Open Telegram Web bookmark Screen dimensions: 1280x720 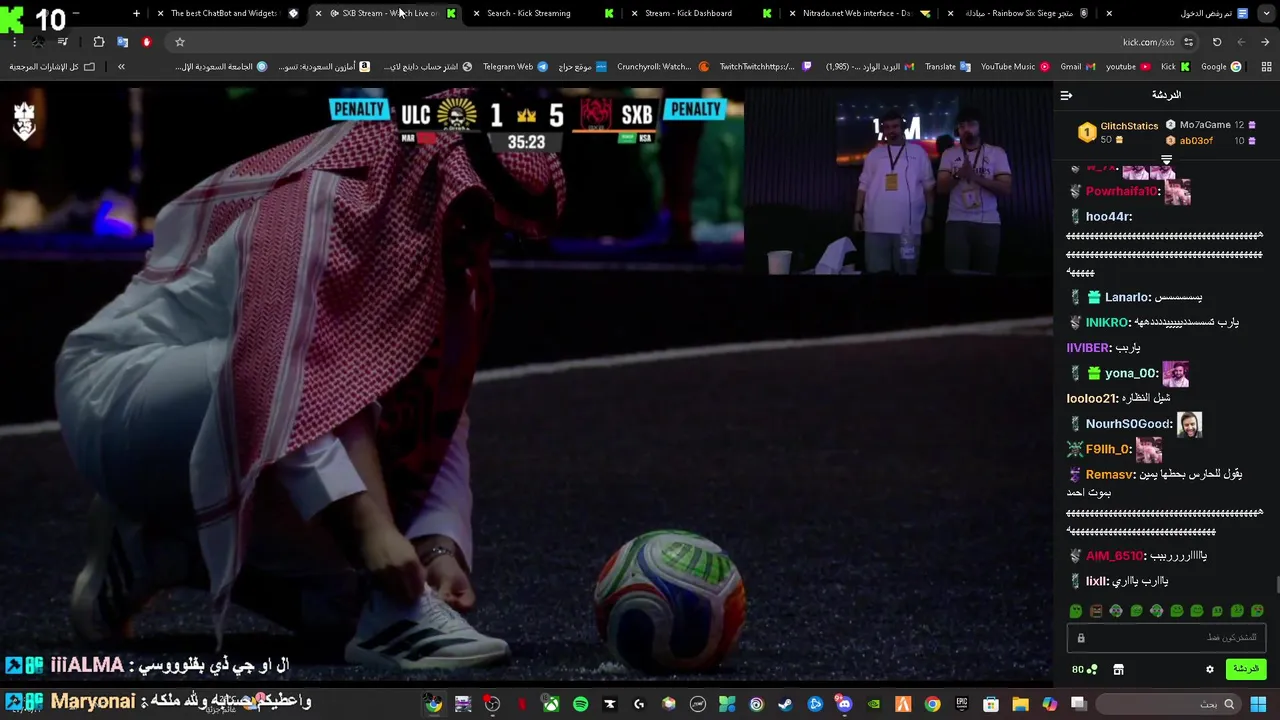[x=515, y=67]
